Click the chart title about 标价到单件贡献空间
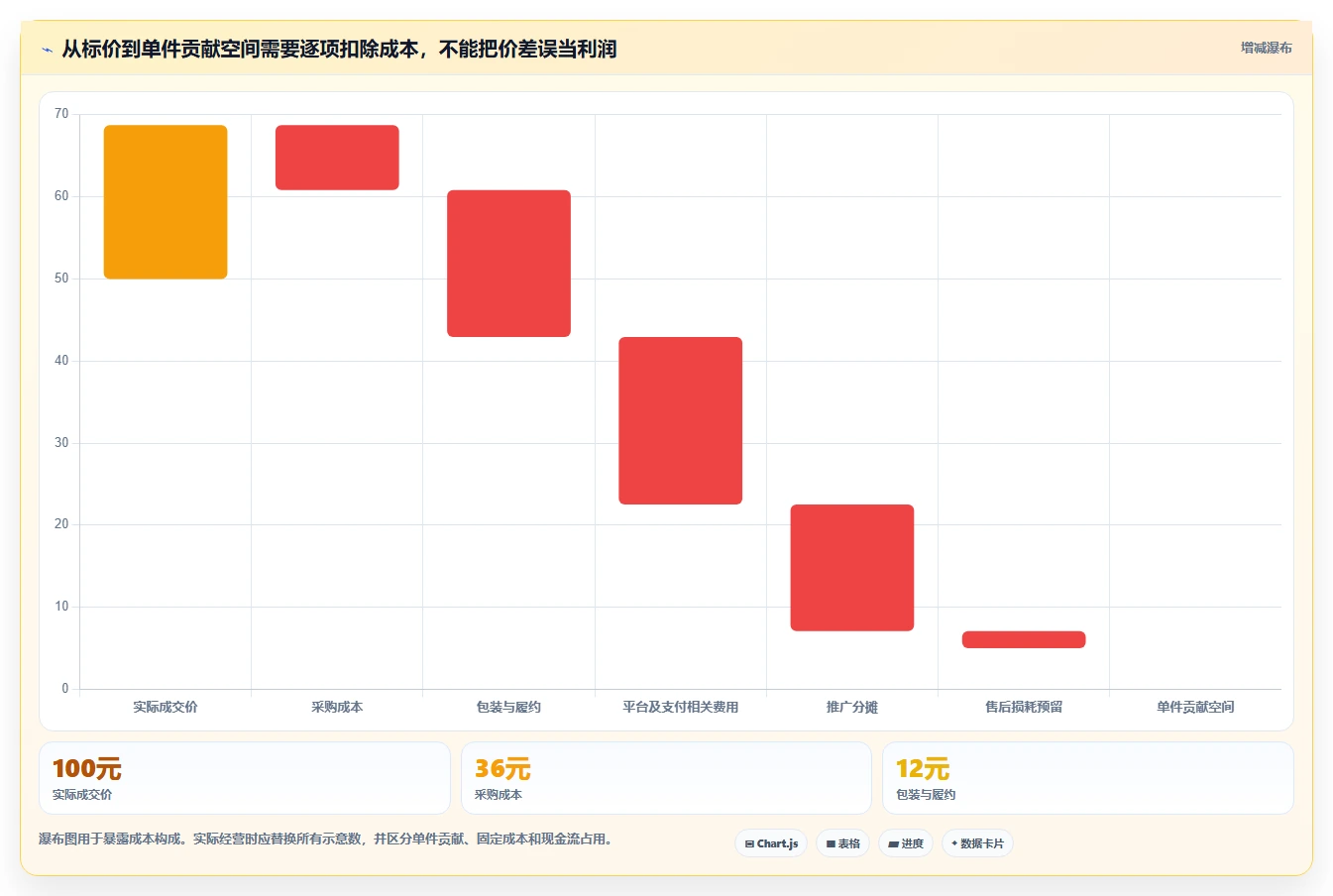Screen dimensions: 1333x896 tap(339, 49)
